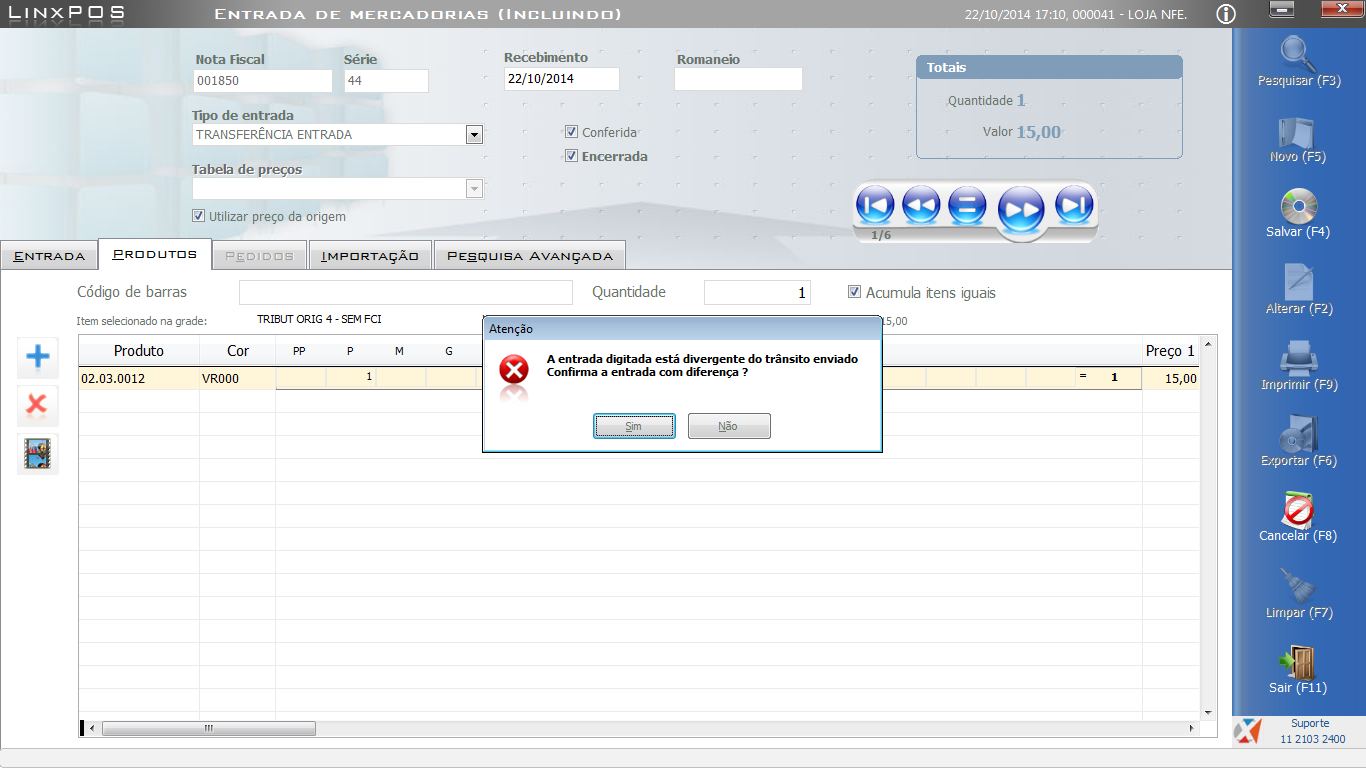Go to the next record
This screenshot has width=1366, height=768.
(1021, 210)
